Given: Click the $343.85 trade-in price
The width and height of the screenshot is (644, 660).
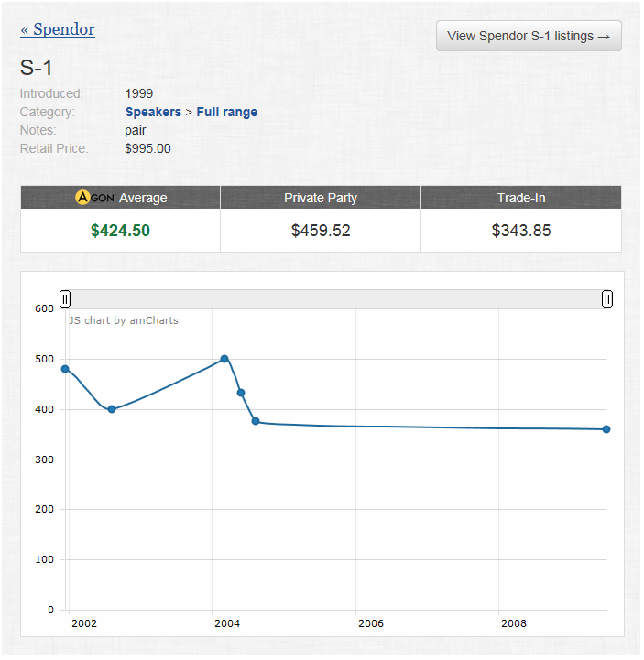Looking at the screenshot, I should (521, 230).
